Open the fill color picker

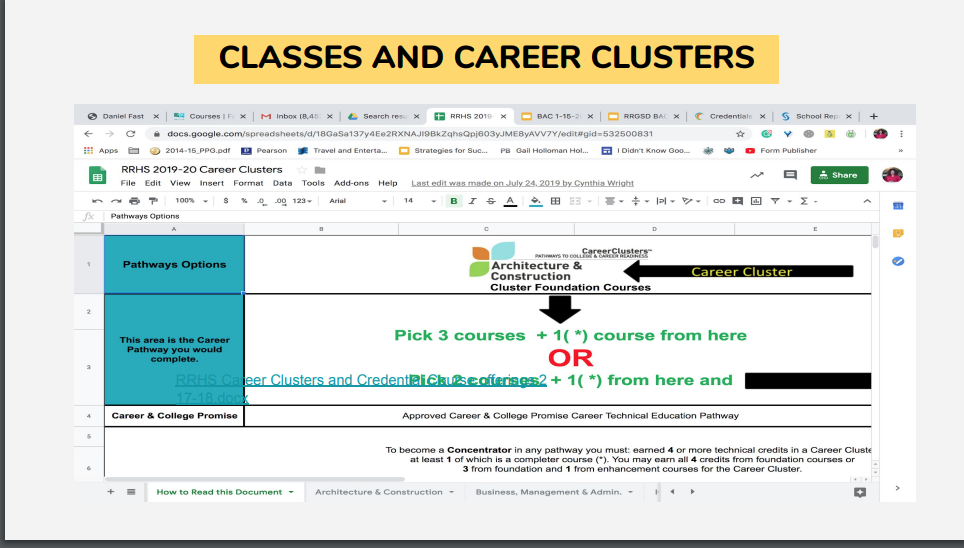click(x=536, y=201)
